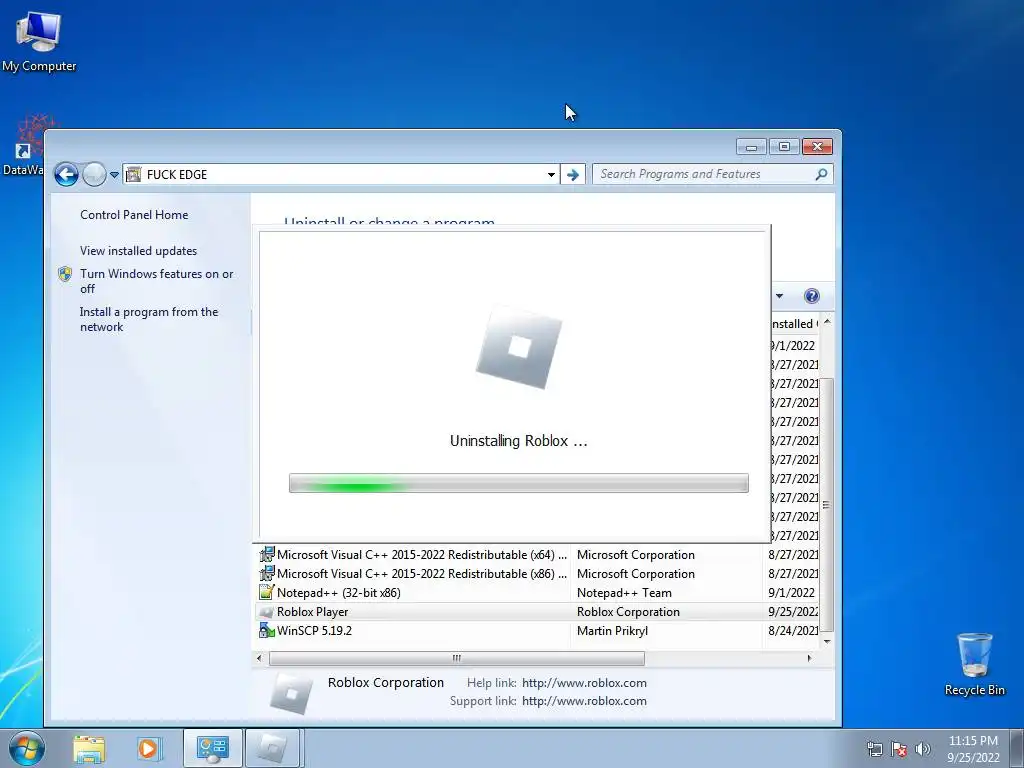
Task: Click the vertical scrollbar thumb
Action: [827, 505]
